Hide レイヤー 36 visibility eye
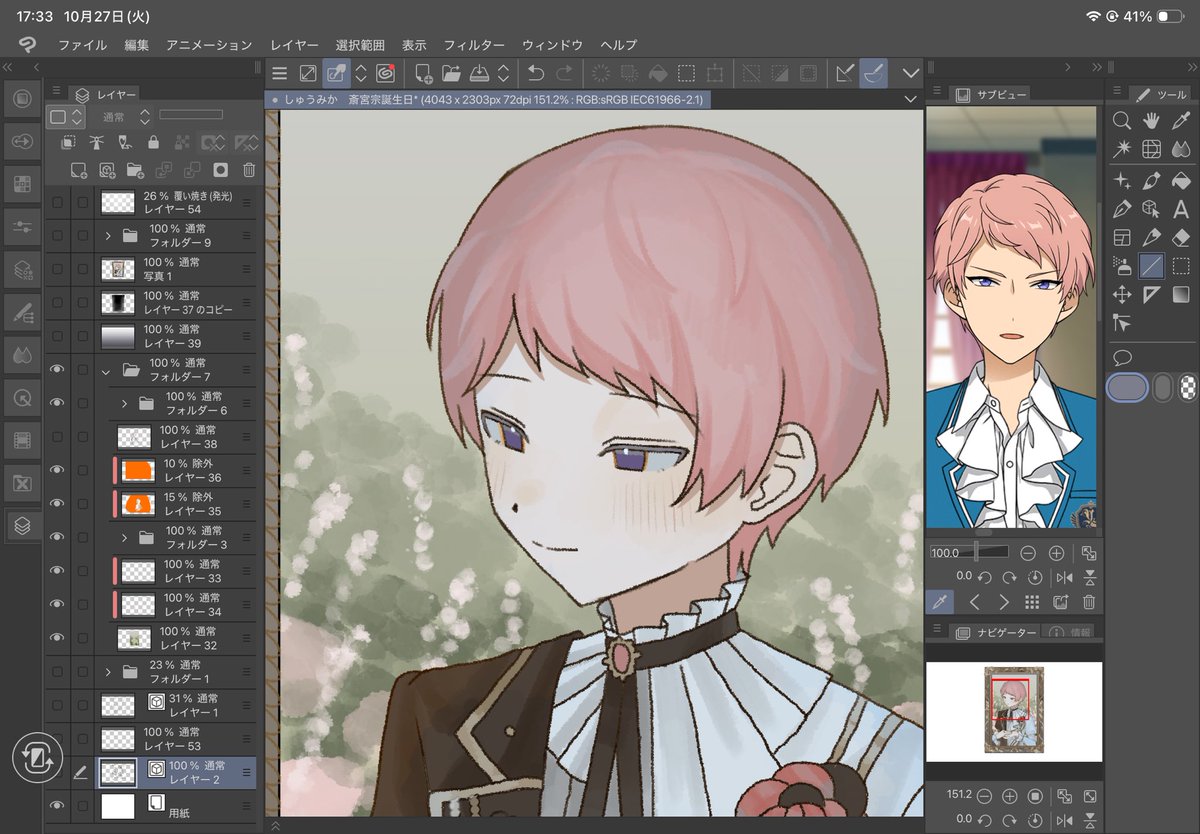This screenshot has height=834, width=1200. pos(57,470)
